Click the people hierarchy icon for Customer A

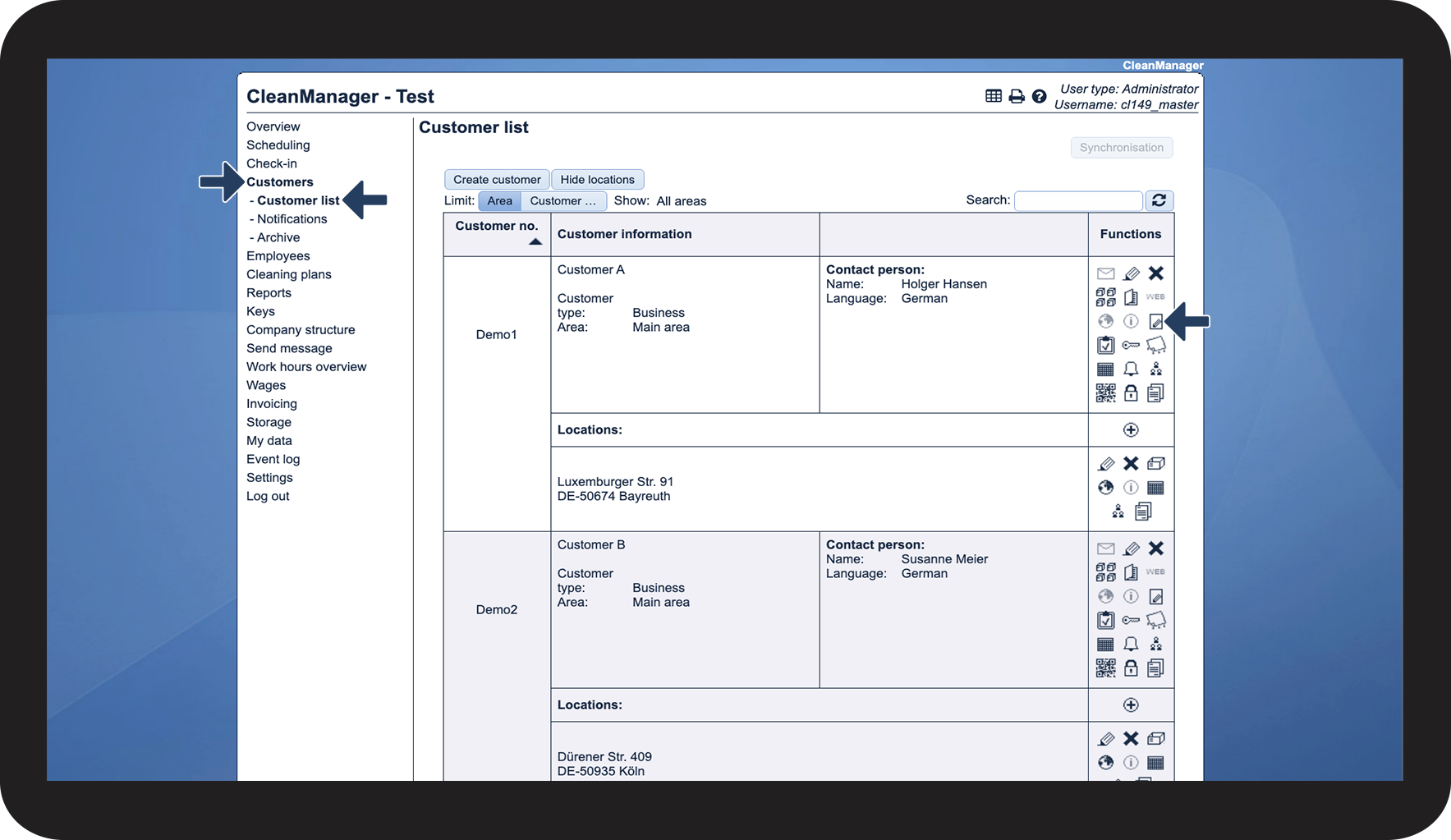point(1156,369)
